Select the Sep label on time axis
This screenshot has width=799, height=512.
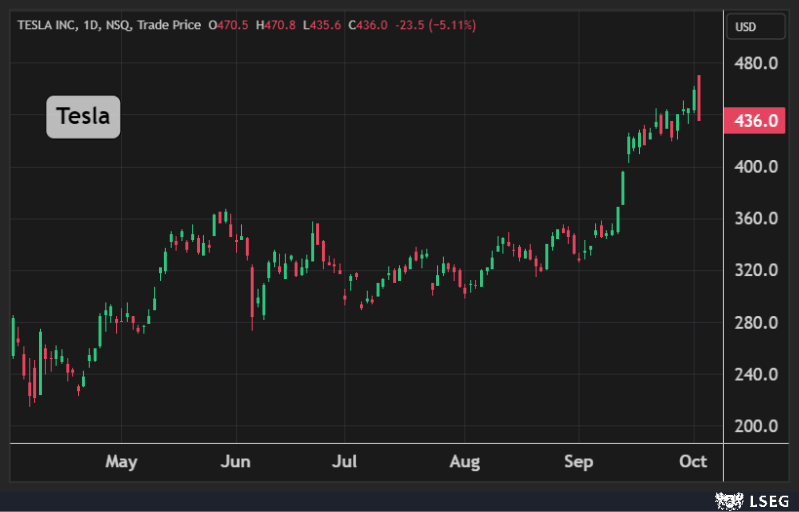578,462
